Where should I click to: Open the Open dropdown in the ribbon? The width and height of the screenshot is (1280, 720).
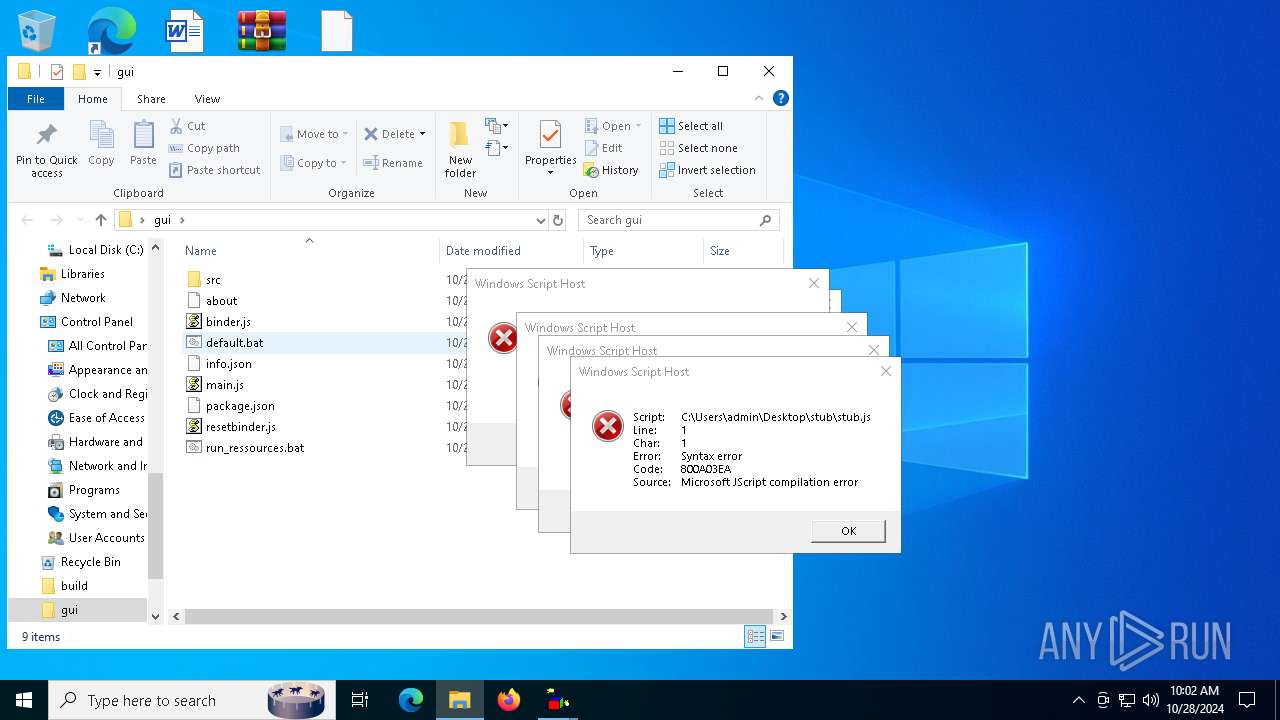613,126
